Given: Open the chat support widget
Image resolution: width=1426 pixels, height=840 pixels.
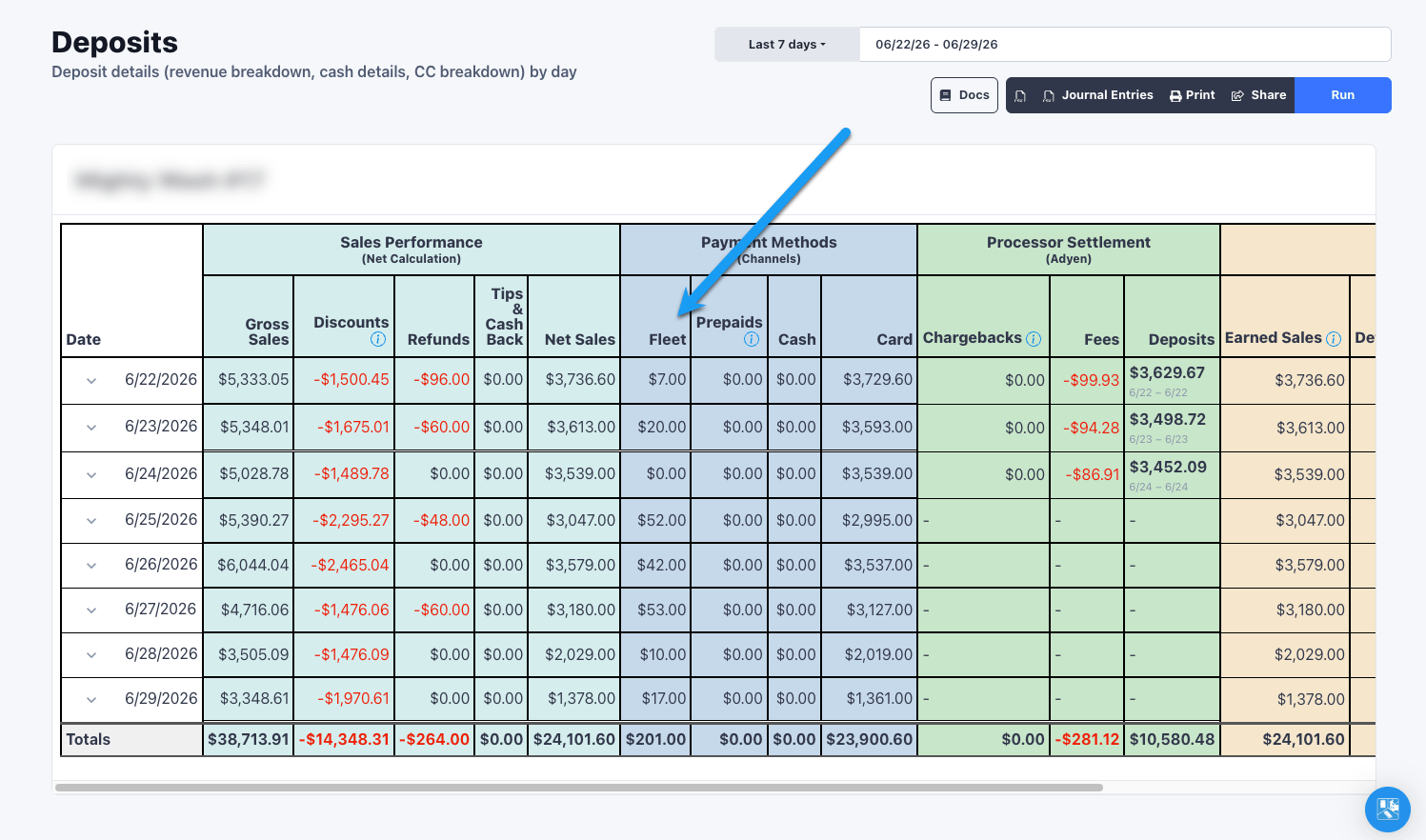Looking at the screenshot, I should click(1388, 810).
